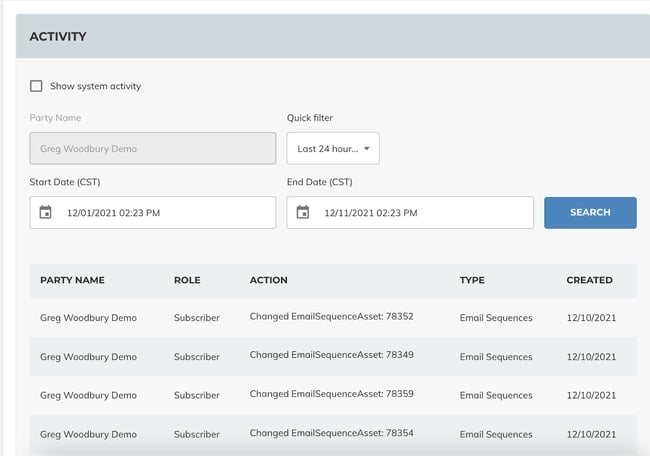The height and width of the screenshot is (456, 650).
Task: Select action 'Changed EmailSequenceAsset: 78352'
Action: pyautogui.click(x=332, y=317)
